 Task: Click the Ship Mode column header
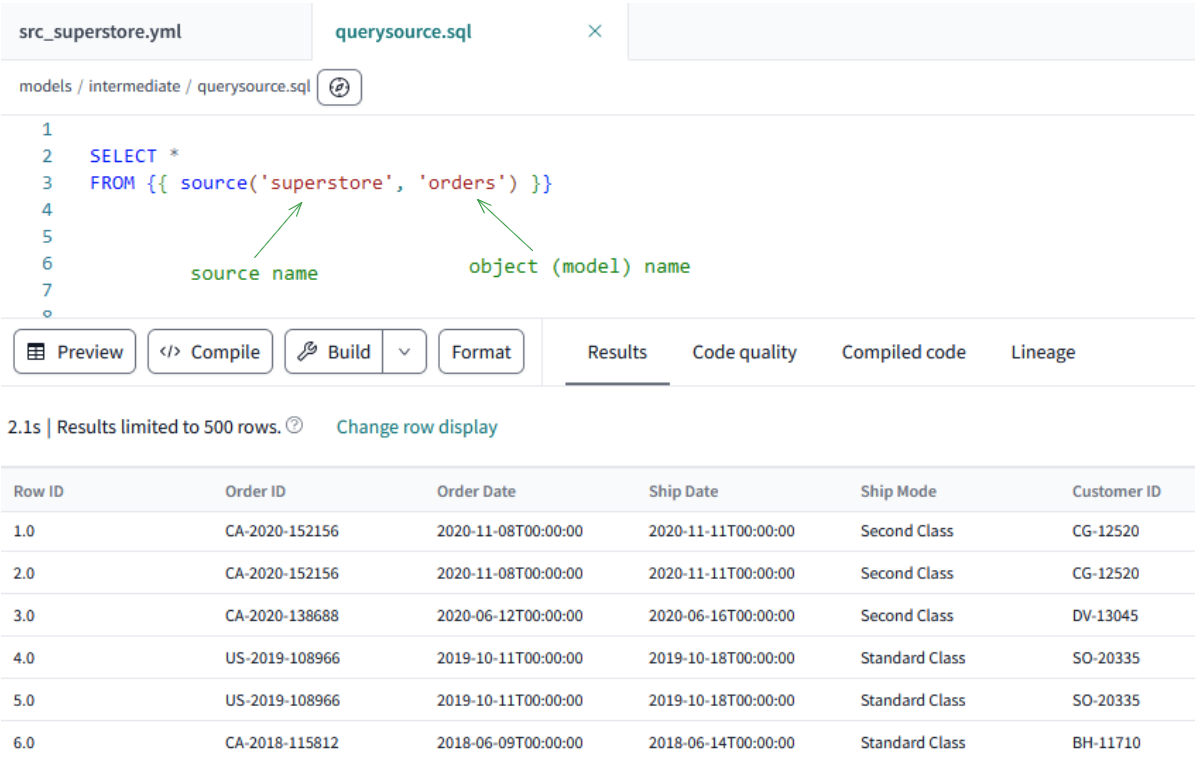click(x=898, y=491)
